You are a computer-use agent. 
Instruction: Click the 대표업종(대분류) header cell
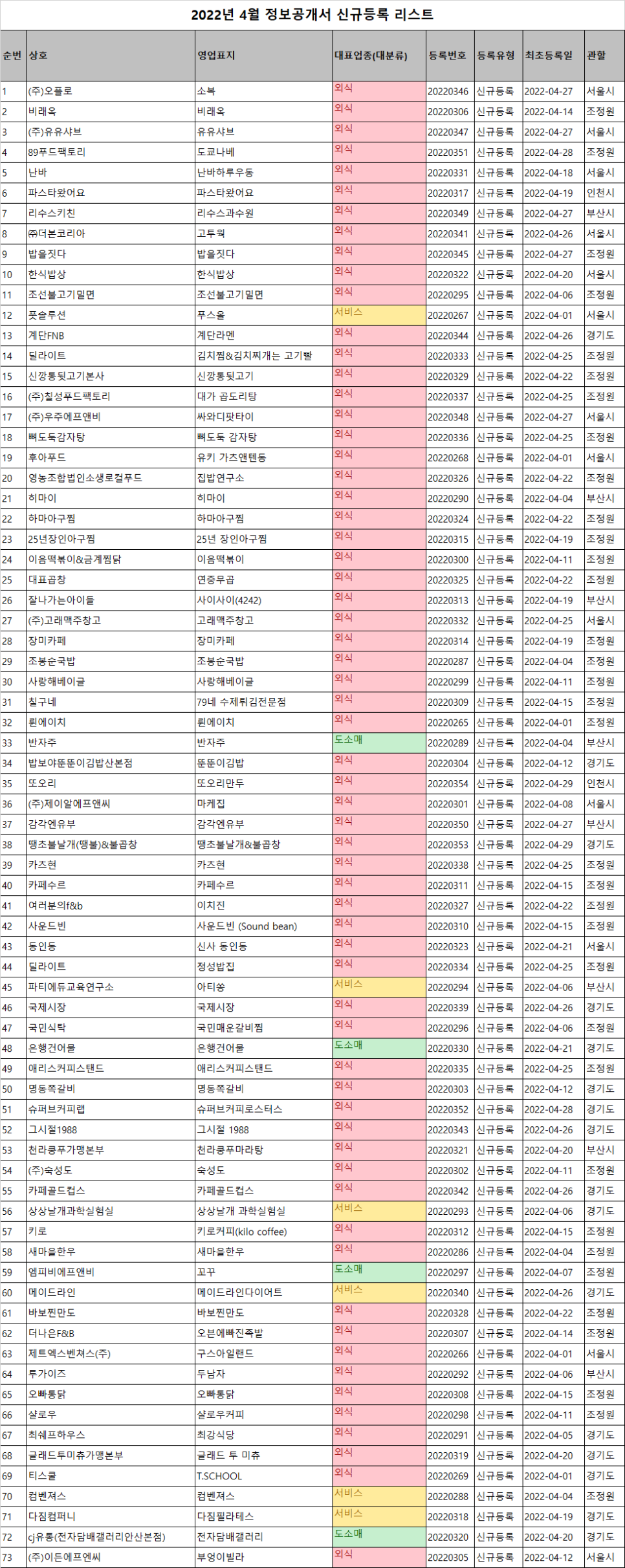click(x=379, y=56)
